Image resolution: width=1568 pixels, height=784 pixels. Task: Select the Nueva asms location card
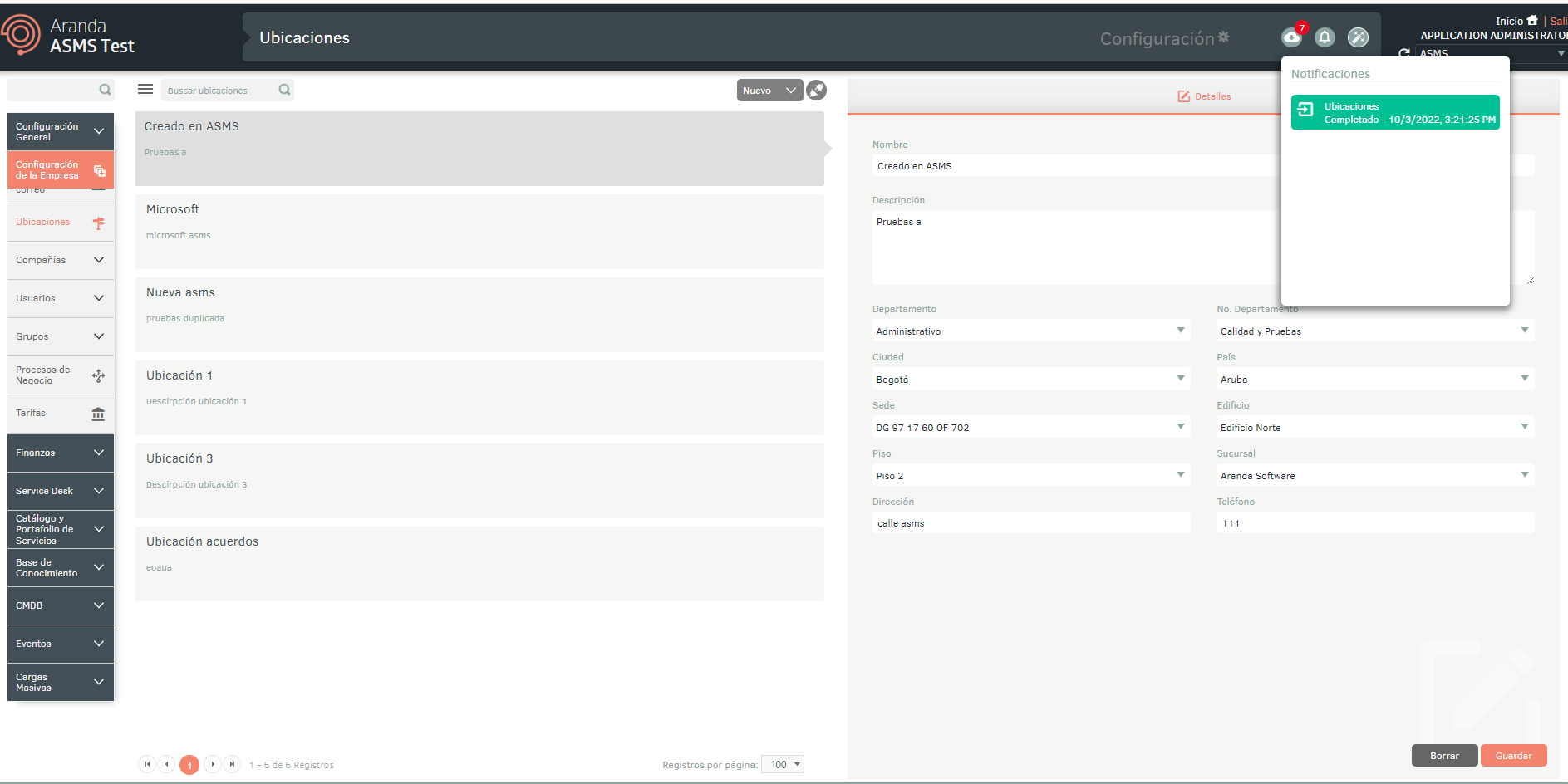click(479, 314)
